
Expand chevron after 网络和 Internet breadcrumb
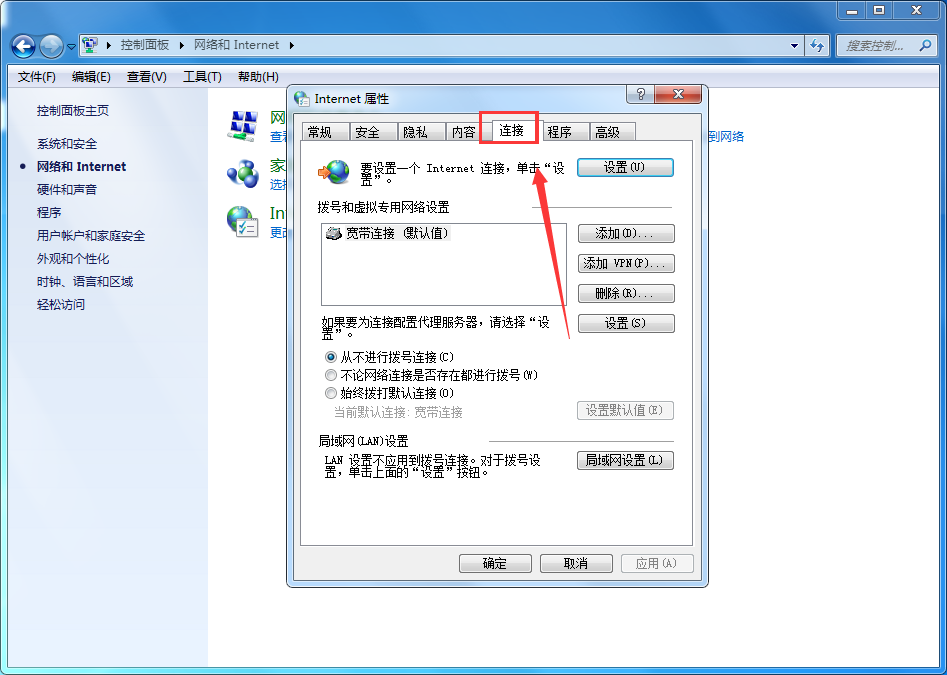(x=292, y=45)
